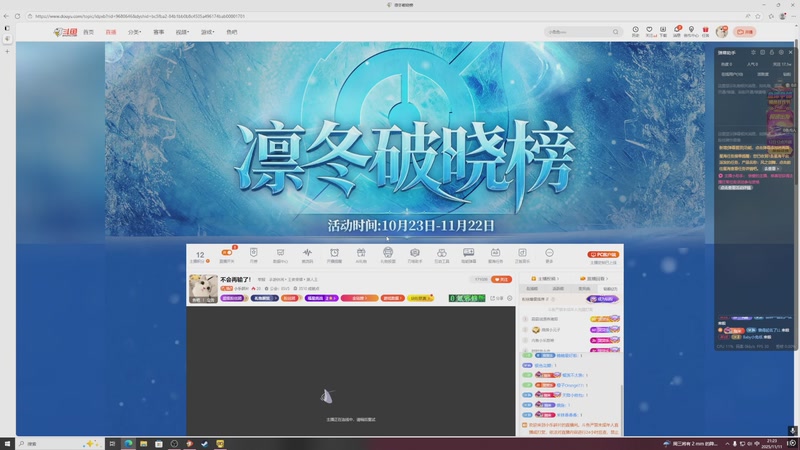Viewport: 800px width, 450px height.
Task: Open Microsoft Edge from taskbar
Action: tap(128, 444)
